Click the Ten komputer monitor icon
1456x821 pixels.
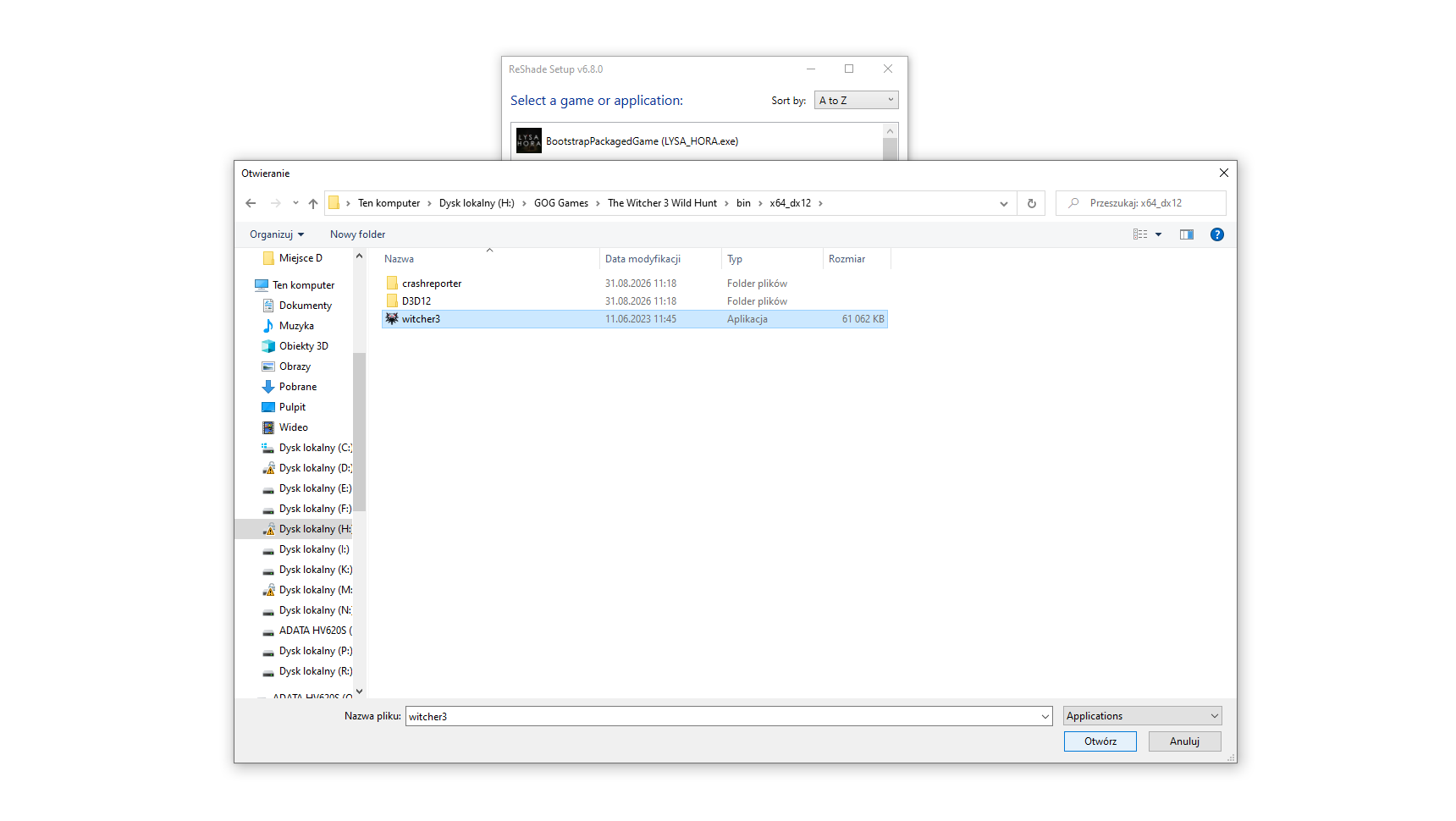[262, 285]
